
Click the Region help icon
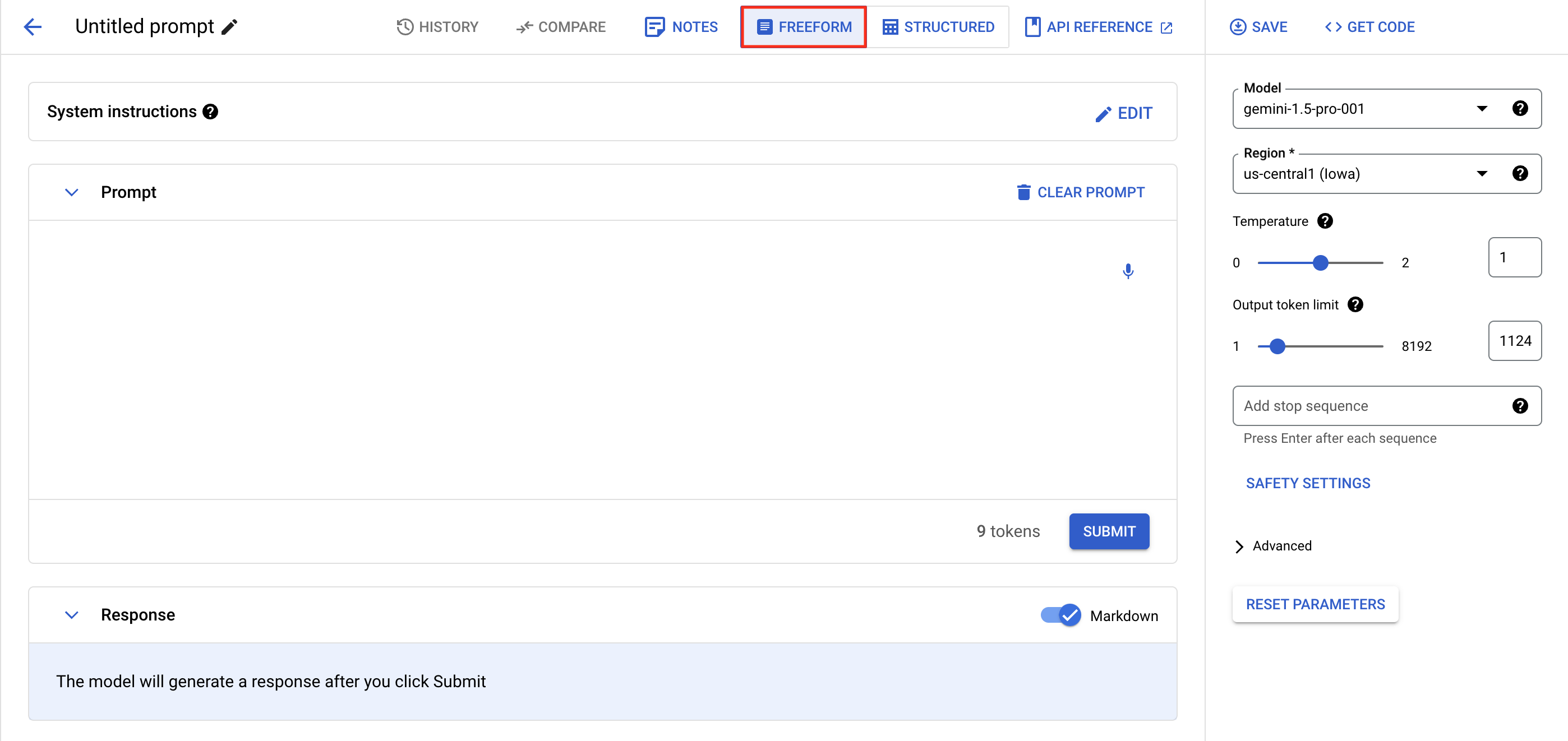click(x=1519, y=173)
